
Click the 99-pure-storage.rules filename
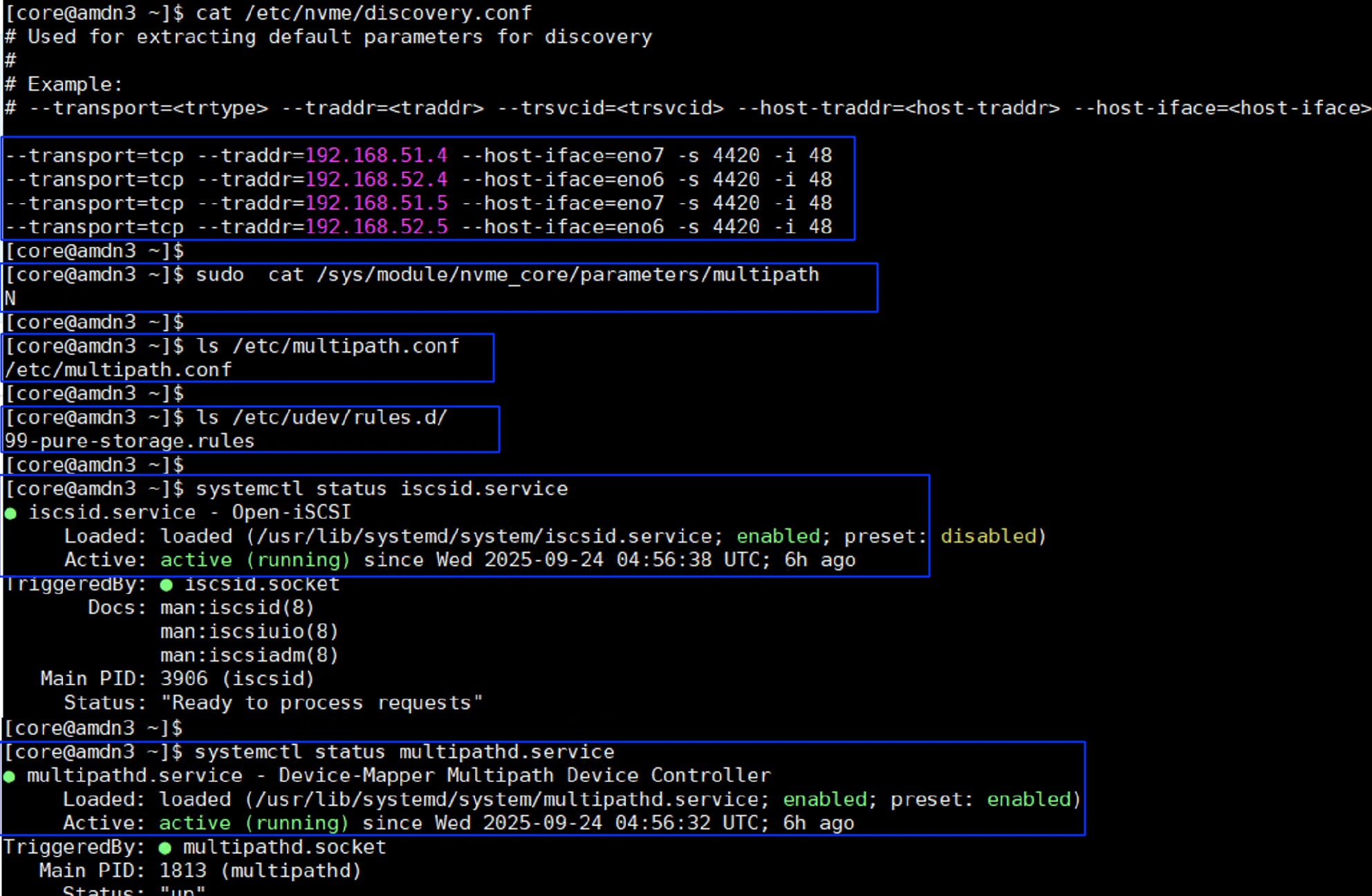129,441
